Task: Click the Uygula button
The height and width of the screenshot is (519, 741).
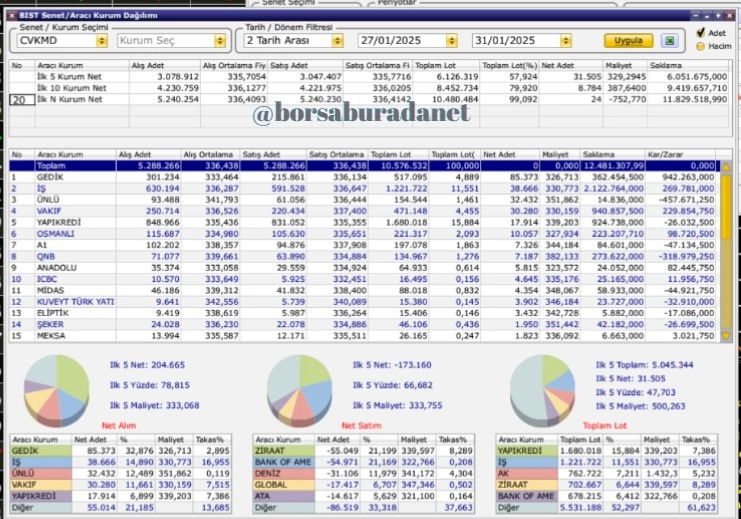Action: pyautogui.click(x=628, y=41)
